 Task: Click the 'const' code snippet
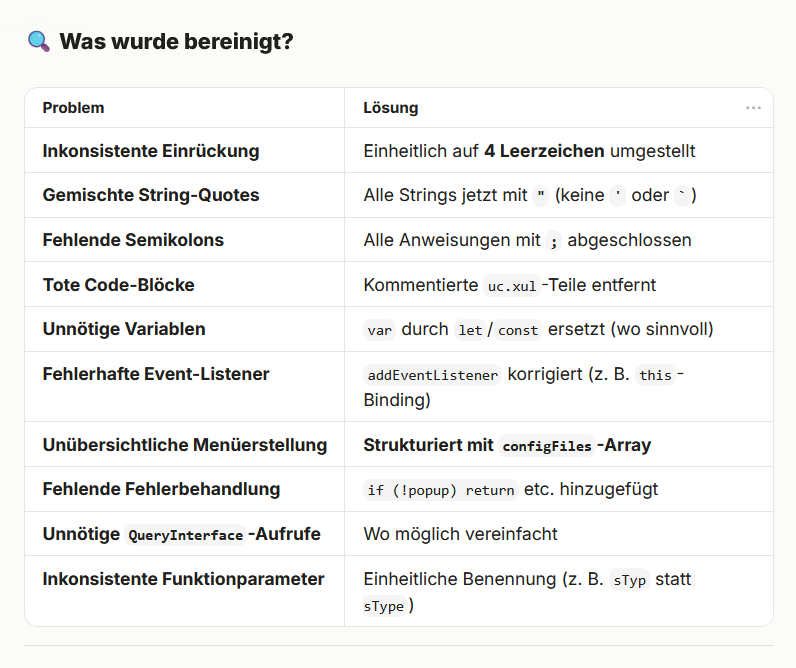click(x=518, y=330)
